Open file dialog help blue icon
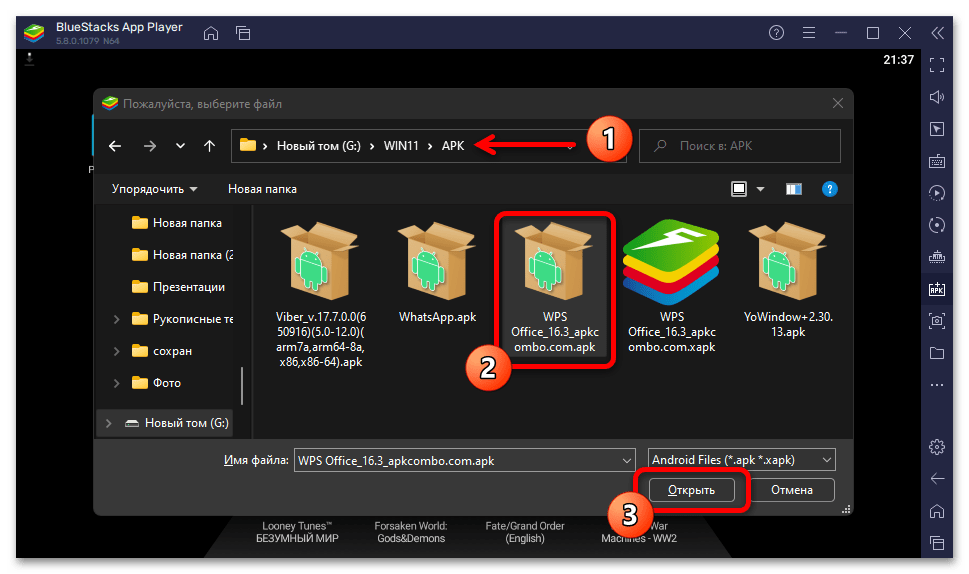969x574 pixels. [829, 189]
